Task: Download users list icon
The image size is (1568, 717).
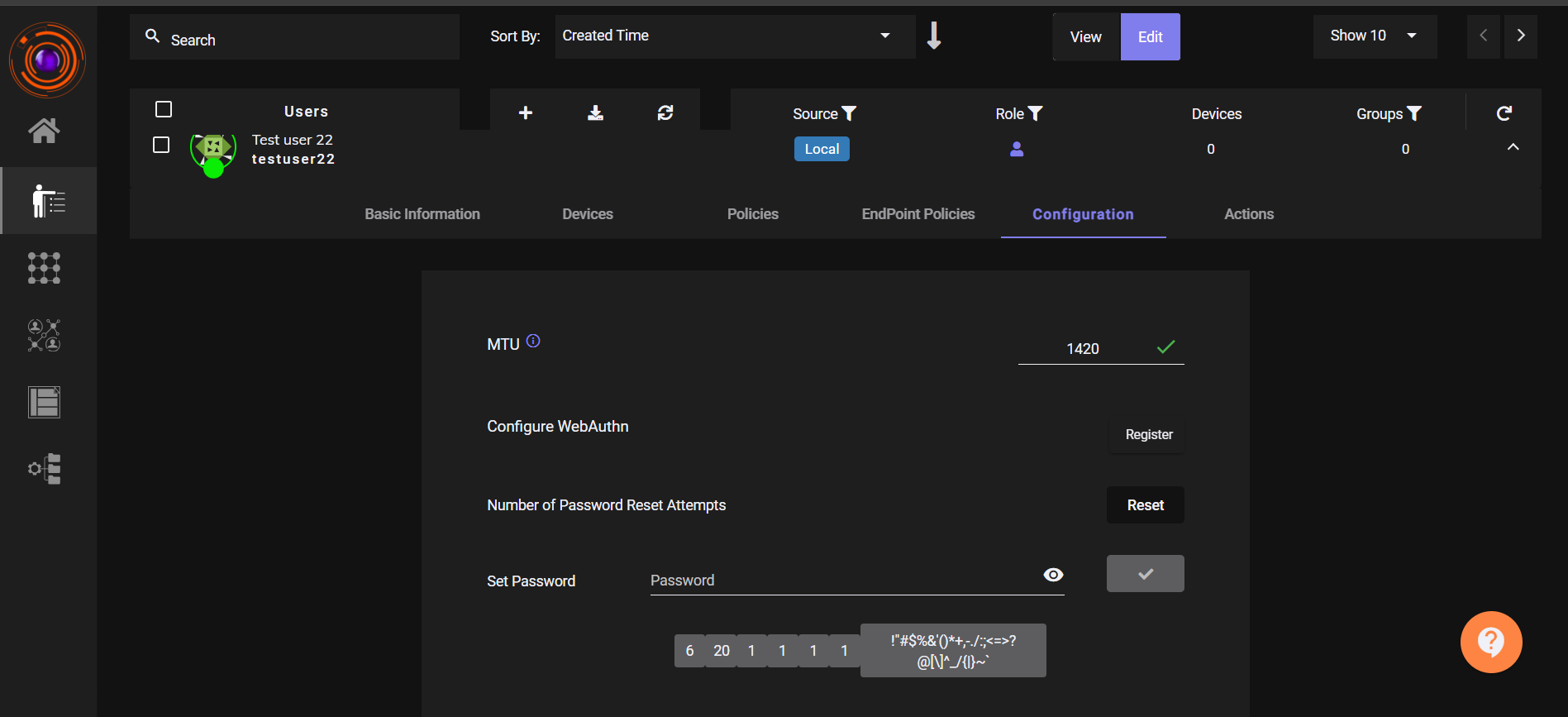Action: (595, 112)
